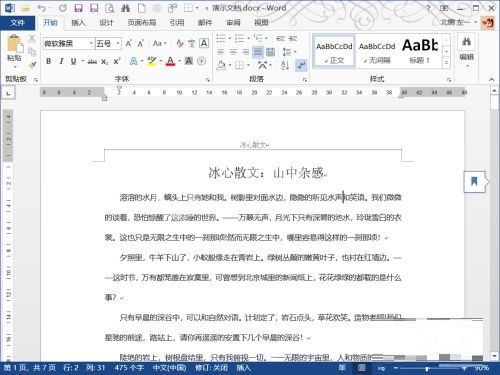Click the Undo arrow icon
Image resolution: width=500 pixels, height=375 pixels.
[x=41, y=8]
